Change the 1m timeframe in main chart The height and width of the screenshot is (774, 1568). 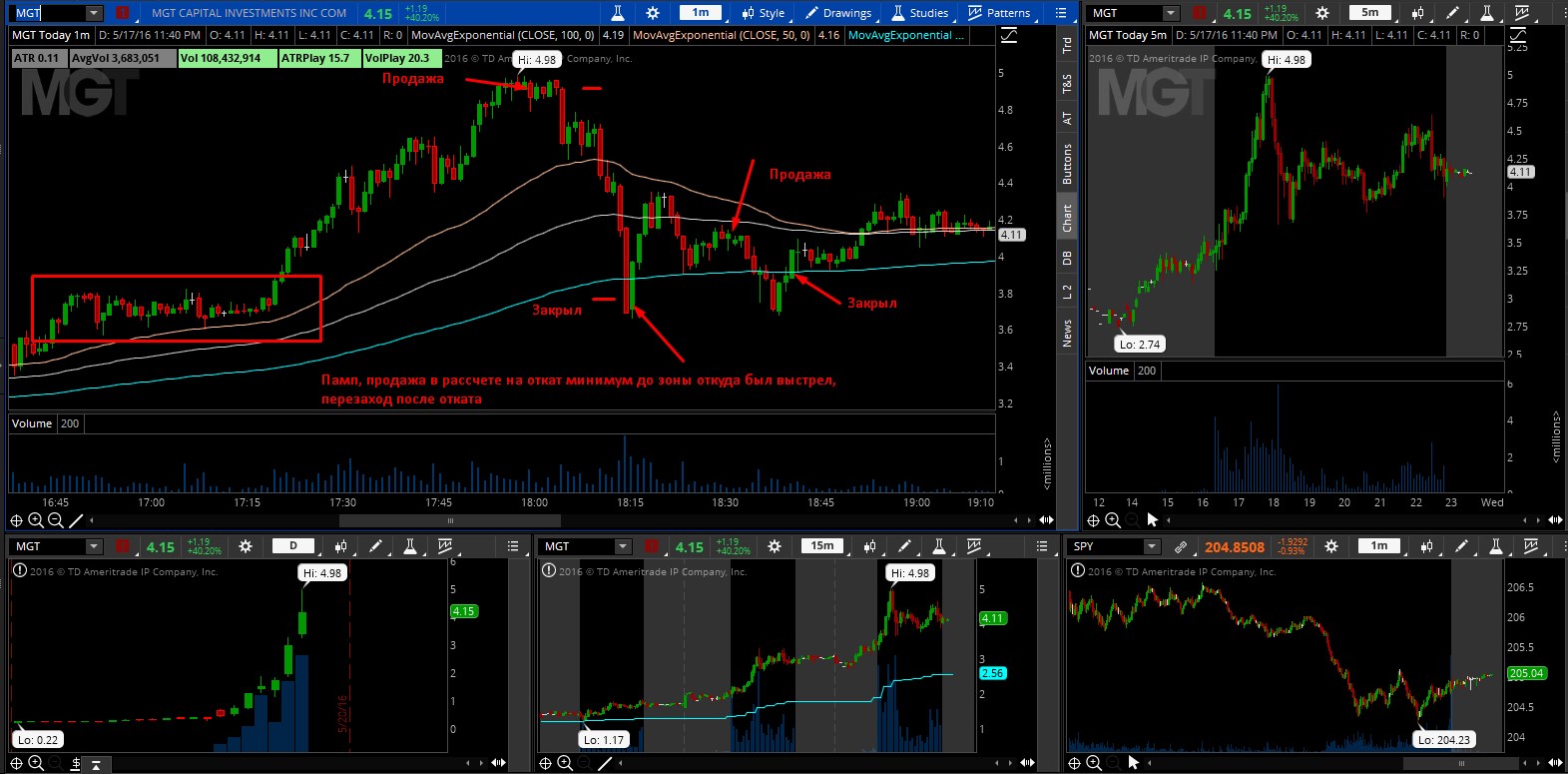click(701, 13)
